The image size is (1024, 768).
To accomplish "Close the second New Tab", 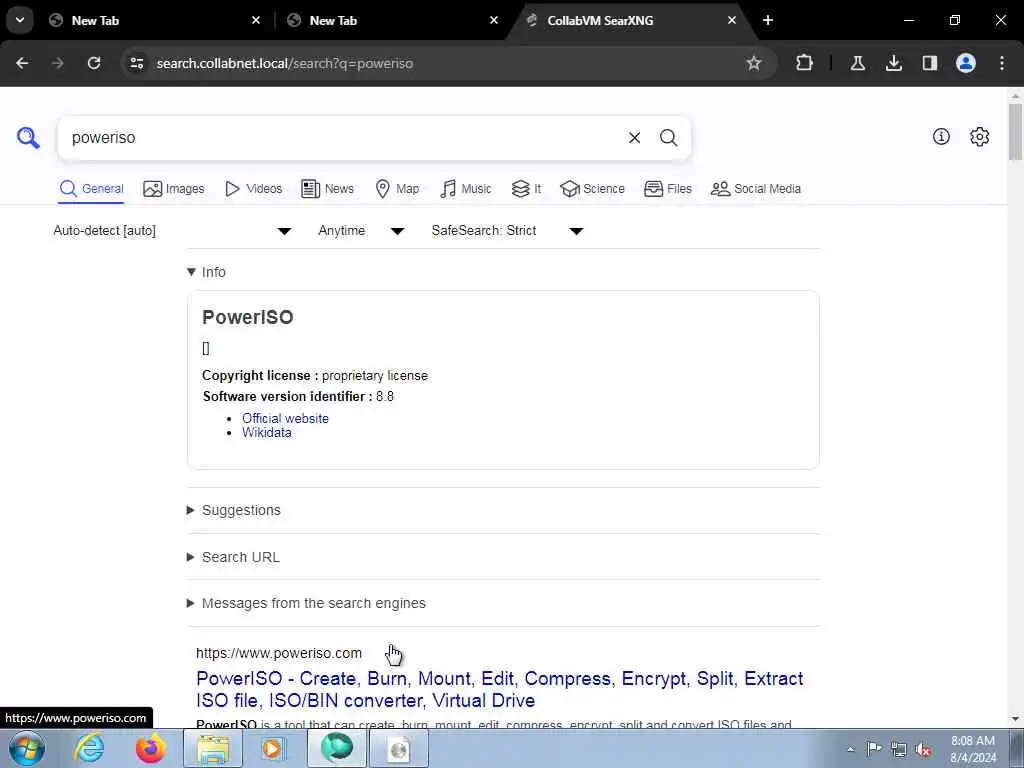I will coord(494,20).
